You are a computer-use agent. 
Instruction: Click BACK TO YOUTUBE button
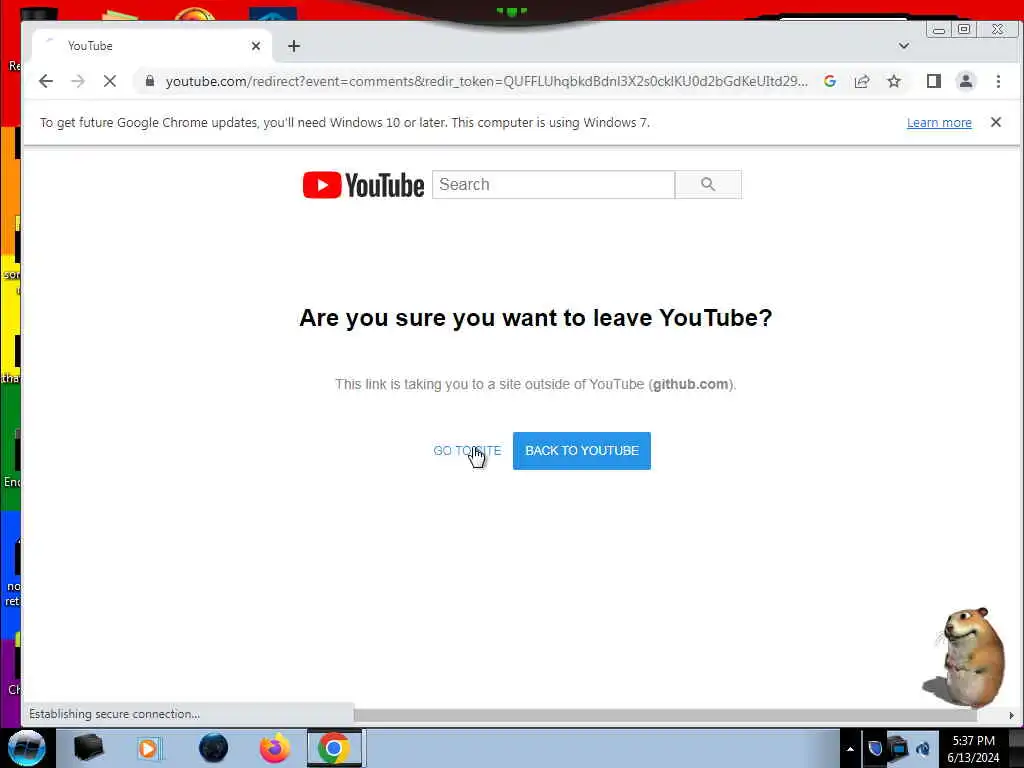pos(582,451)
